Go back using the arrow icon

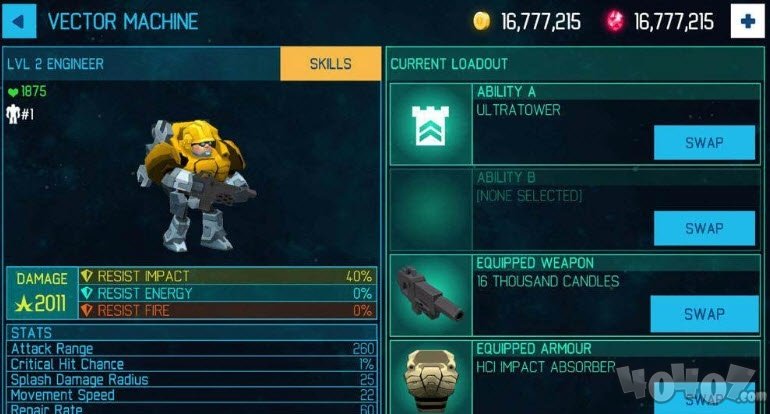[x=19, y=21]
